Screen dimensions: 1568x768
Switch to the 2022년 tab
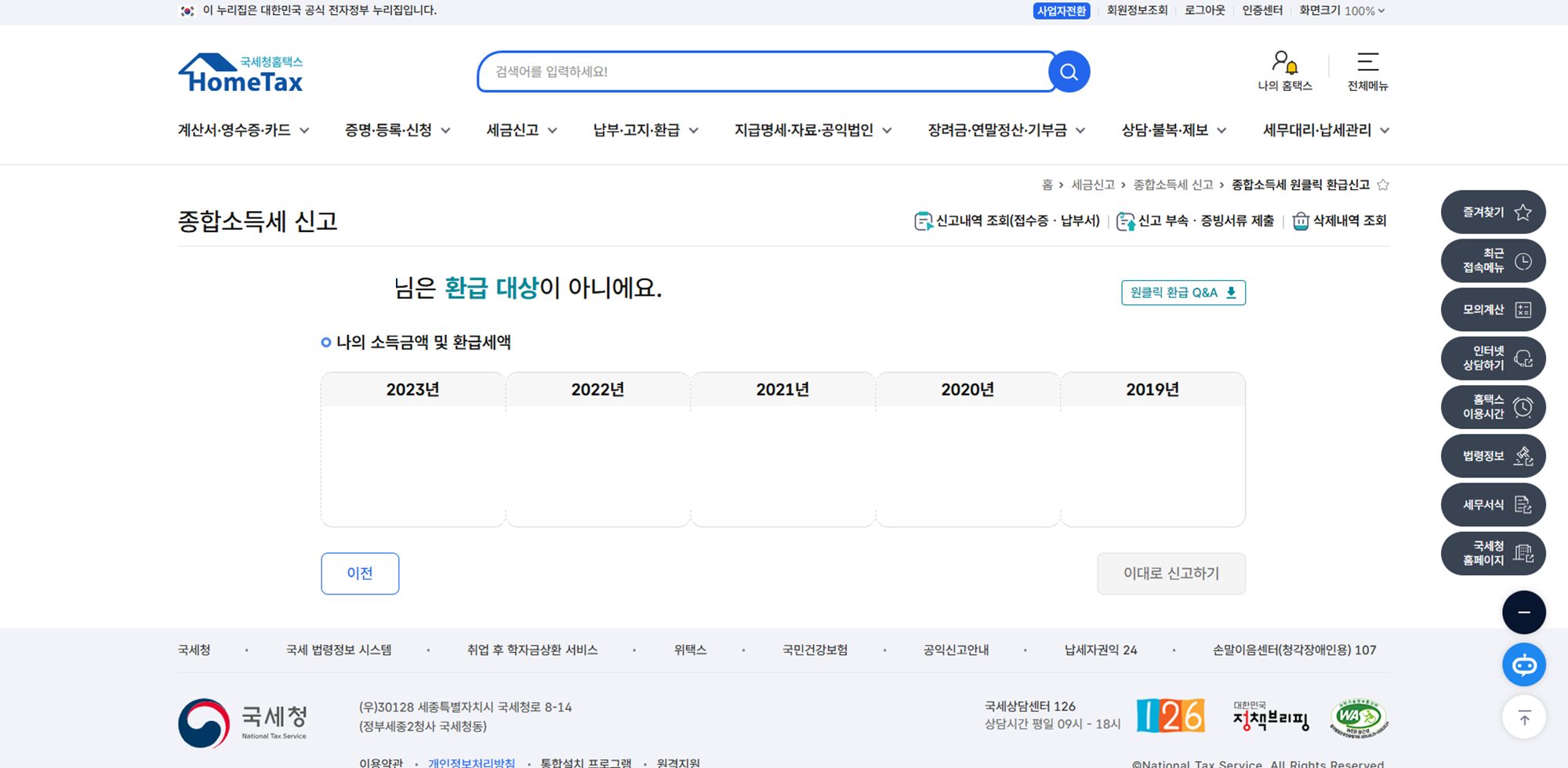point(597,389)
